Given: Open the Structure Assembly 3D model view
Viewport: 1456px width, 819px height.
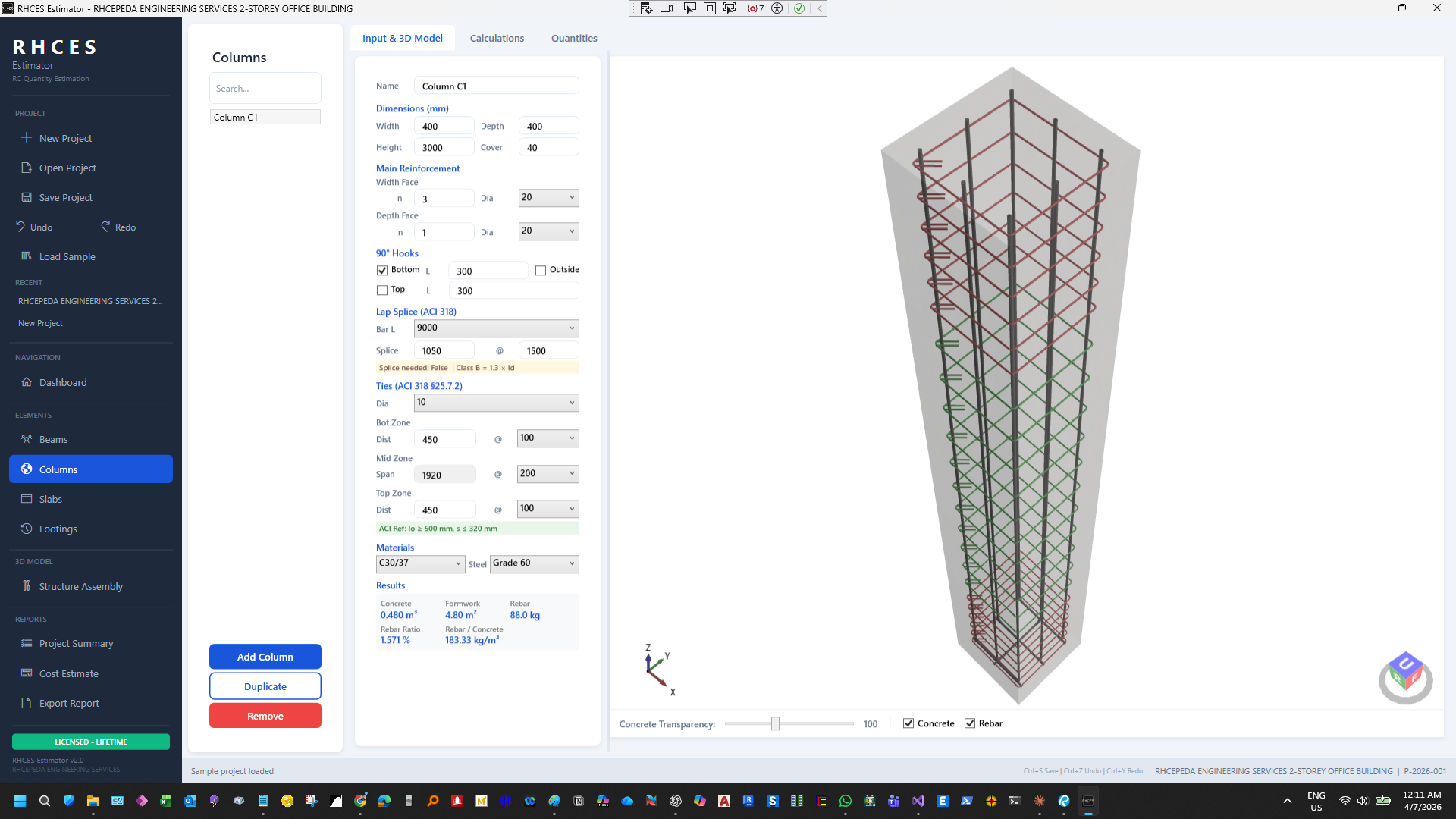Looking at the screenshot, I should (x=80, y=586).
